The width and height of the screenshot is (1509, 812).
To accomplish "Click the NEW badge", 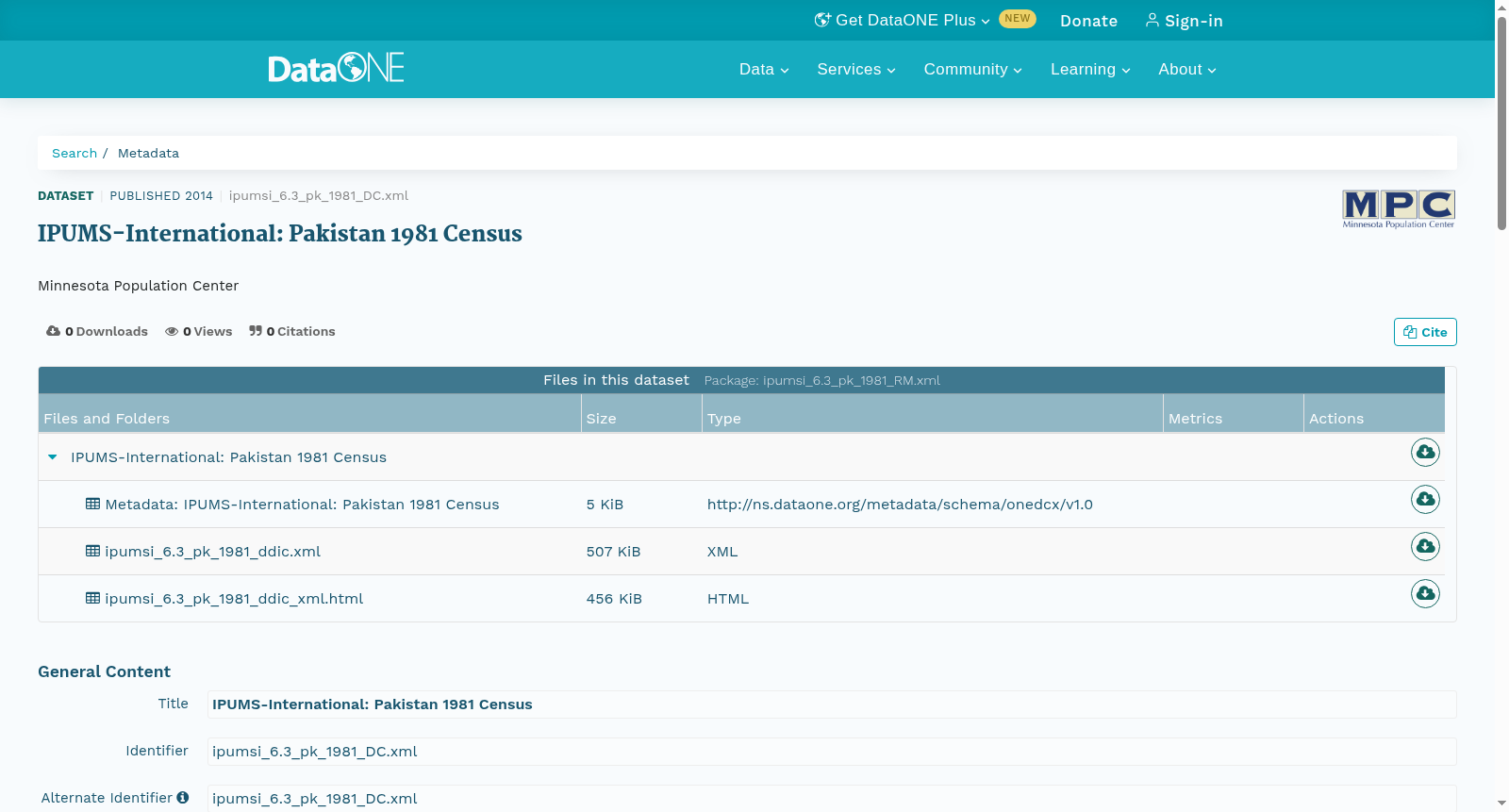I will (1018, 19).
